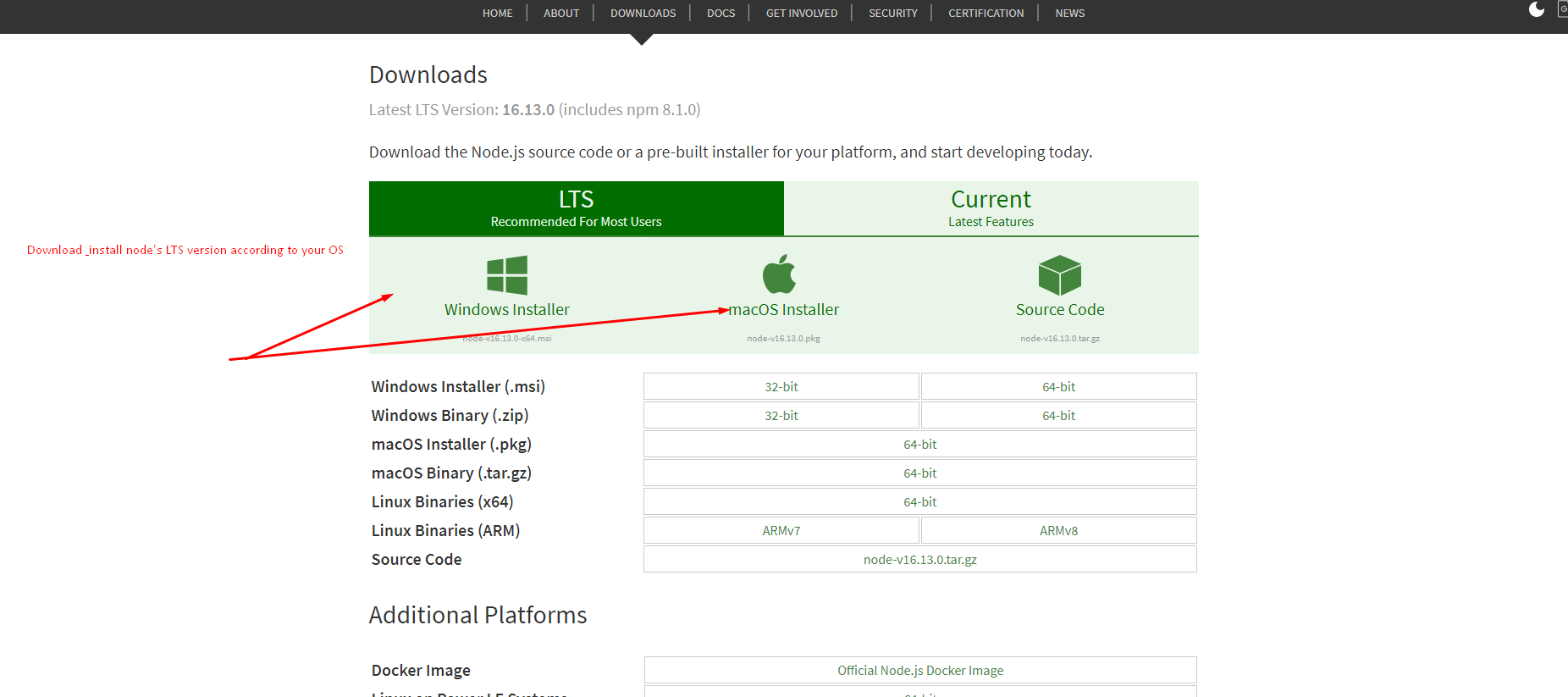
Task: Switch to the Current Latest Features tab
Action: pos(991,208)
